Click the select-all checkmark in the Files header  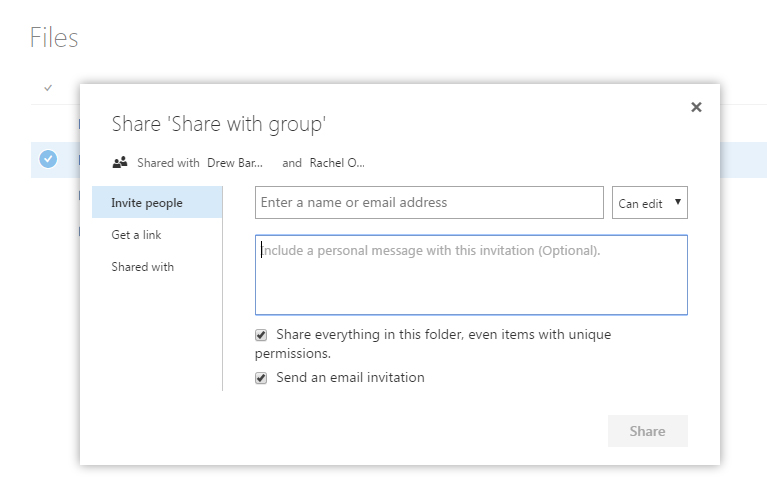coord(48,88)
